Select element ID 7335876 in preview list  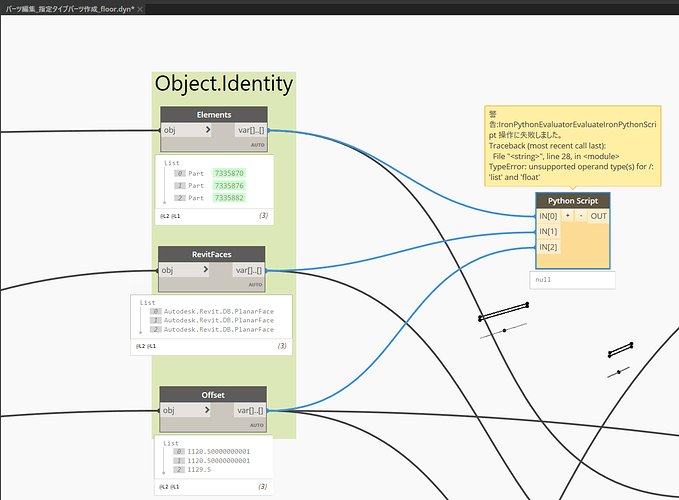pyautogui.click(x=228, y=186)
